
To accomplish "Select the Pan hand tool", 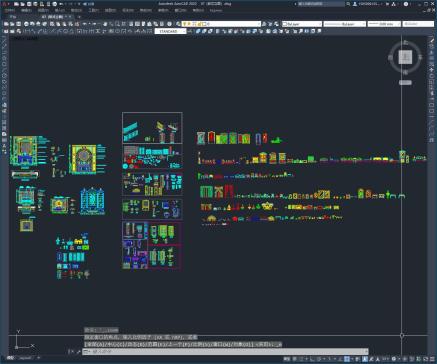I will [105, 24].
